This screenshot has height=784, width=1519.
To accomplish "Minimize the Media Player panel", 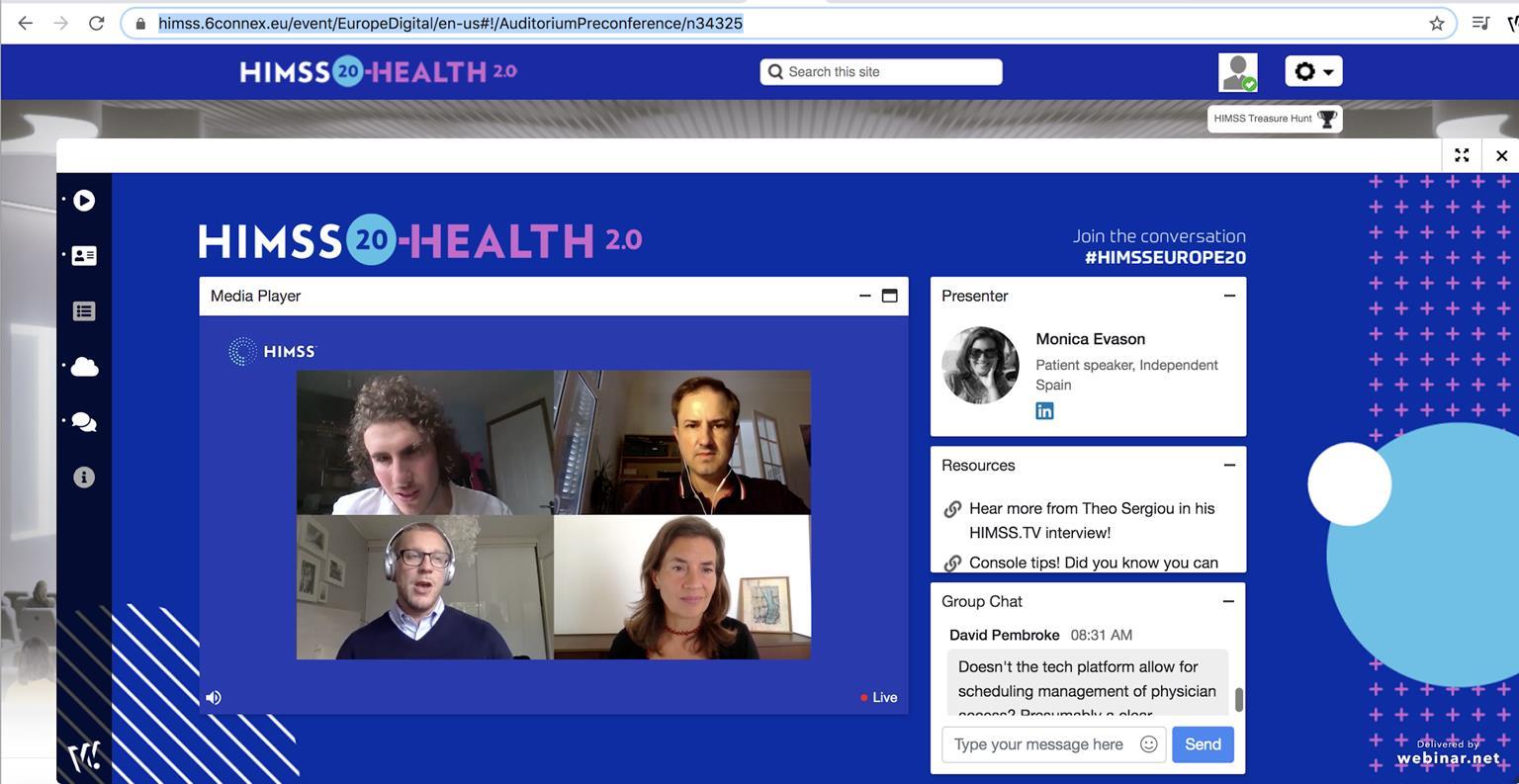I will (864, 296).
